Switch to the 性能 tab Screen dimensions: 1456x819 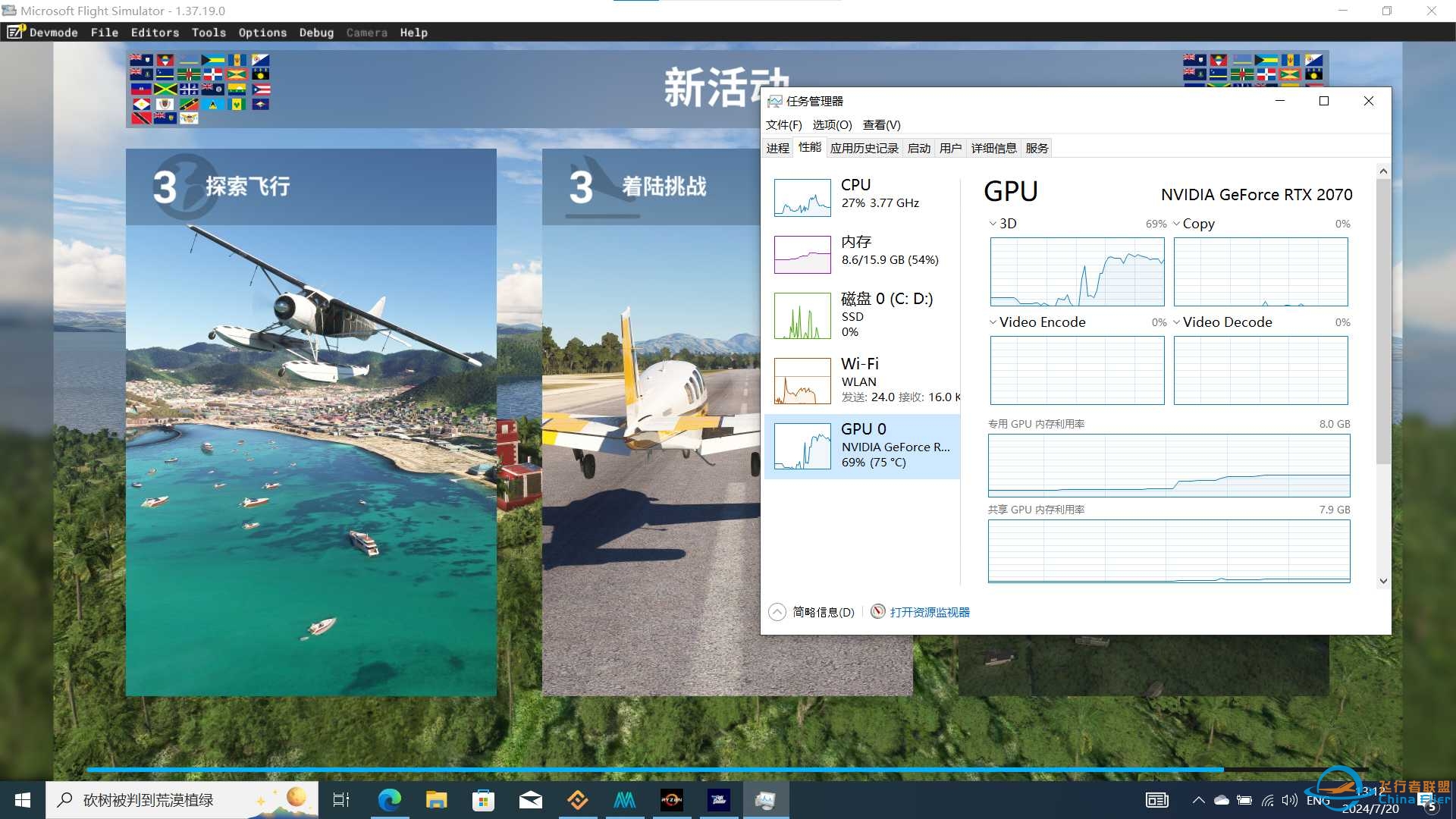click(809, 147)
